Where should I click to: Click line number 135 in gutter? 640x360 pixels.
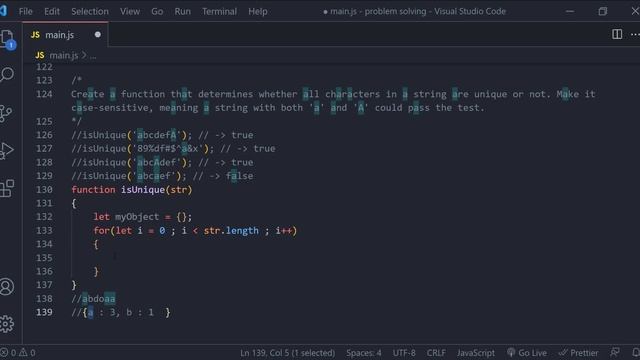pos(44,258)
